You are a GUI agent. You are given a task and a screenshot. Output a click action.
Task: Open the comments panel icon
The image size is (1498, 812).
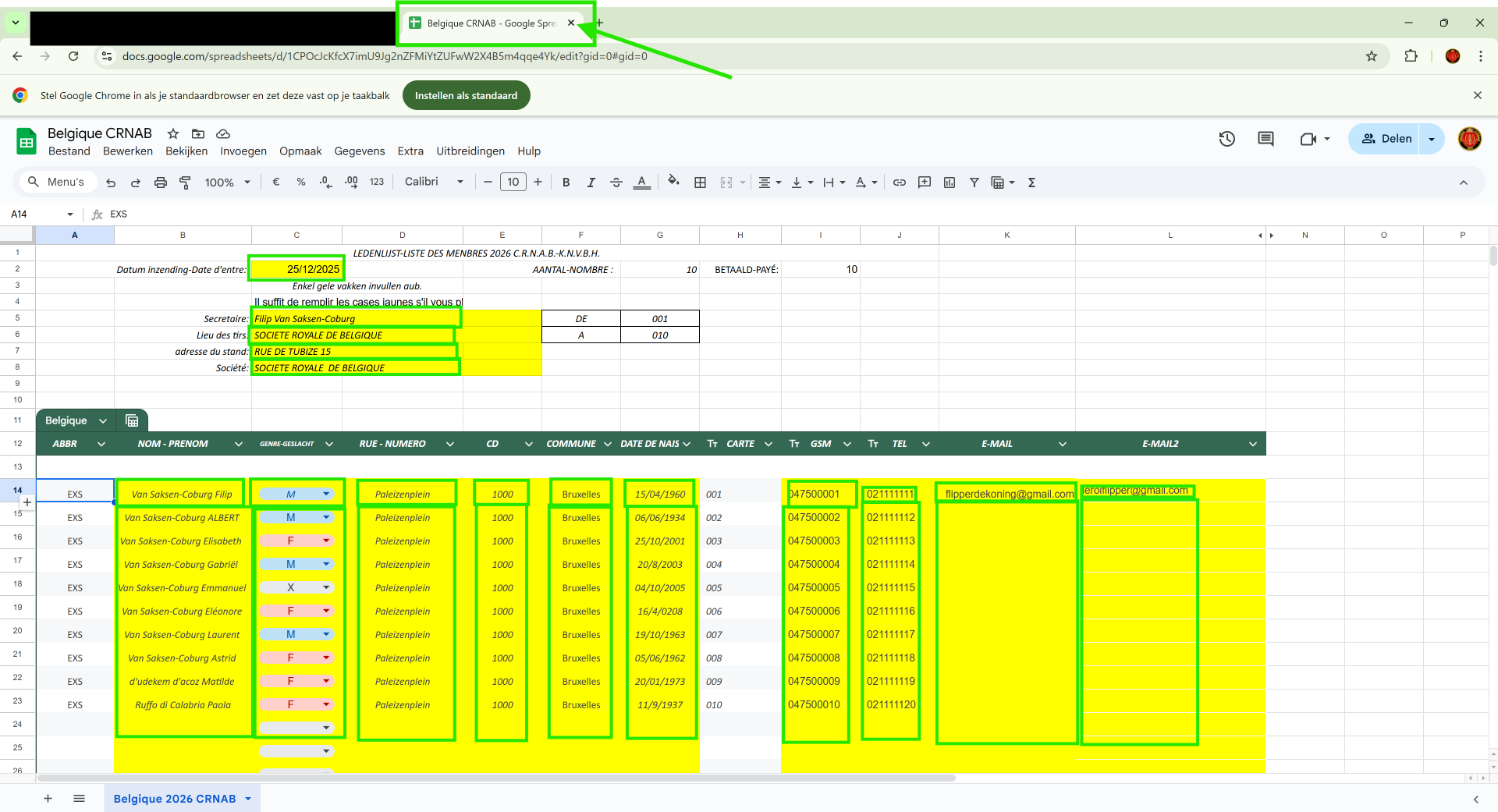click(x=1265, y=139)
